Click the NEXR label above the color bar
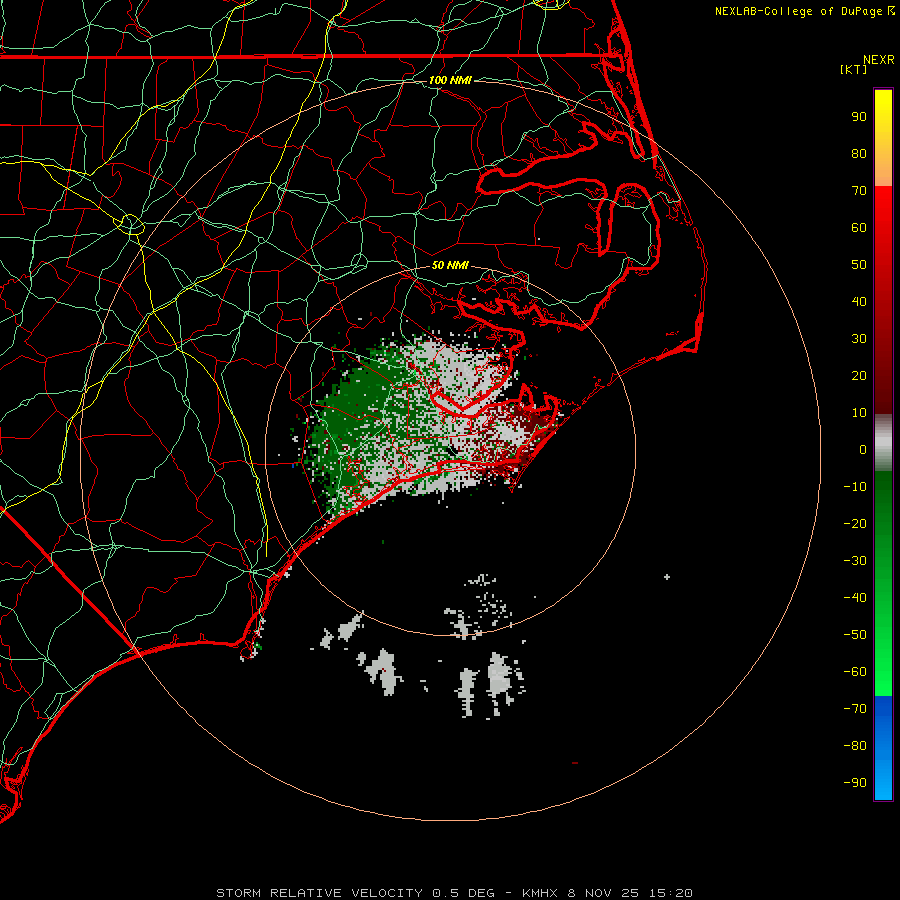This screenshot has height=900, width=900. tap(879, 60)
